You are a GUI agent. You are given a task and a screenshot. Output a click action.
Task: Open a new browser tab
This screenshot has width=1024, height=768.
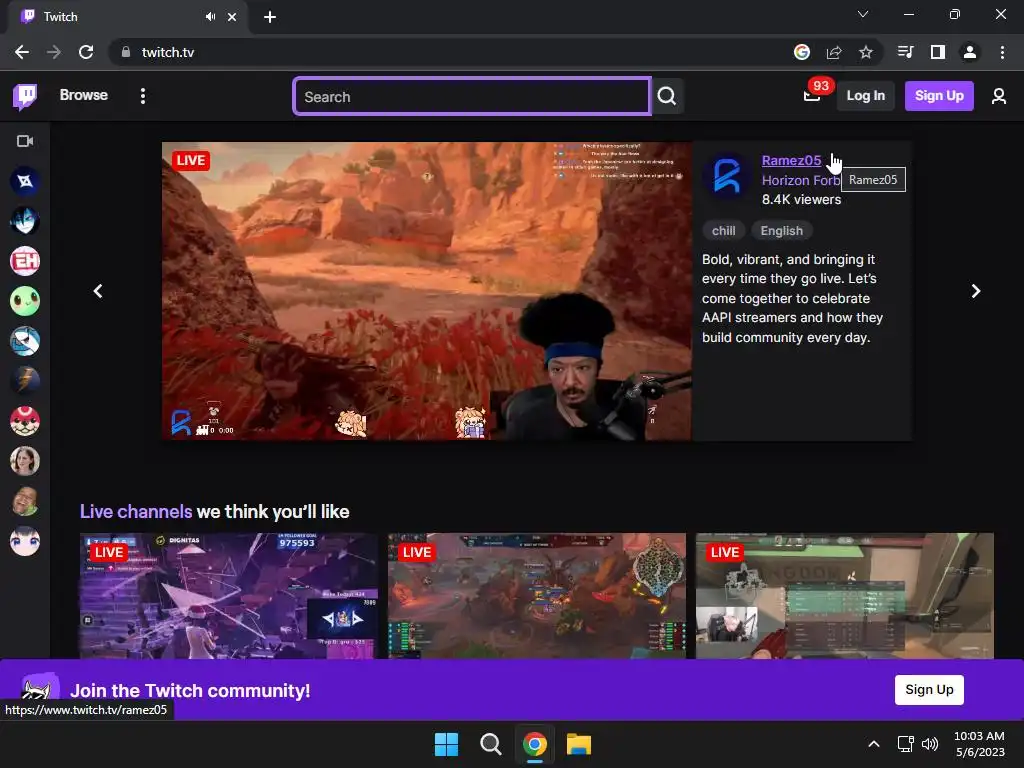click(x=270, y=17)
